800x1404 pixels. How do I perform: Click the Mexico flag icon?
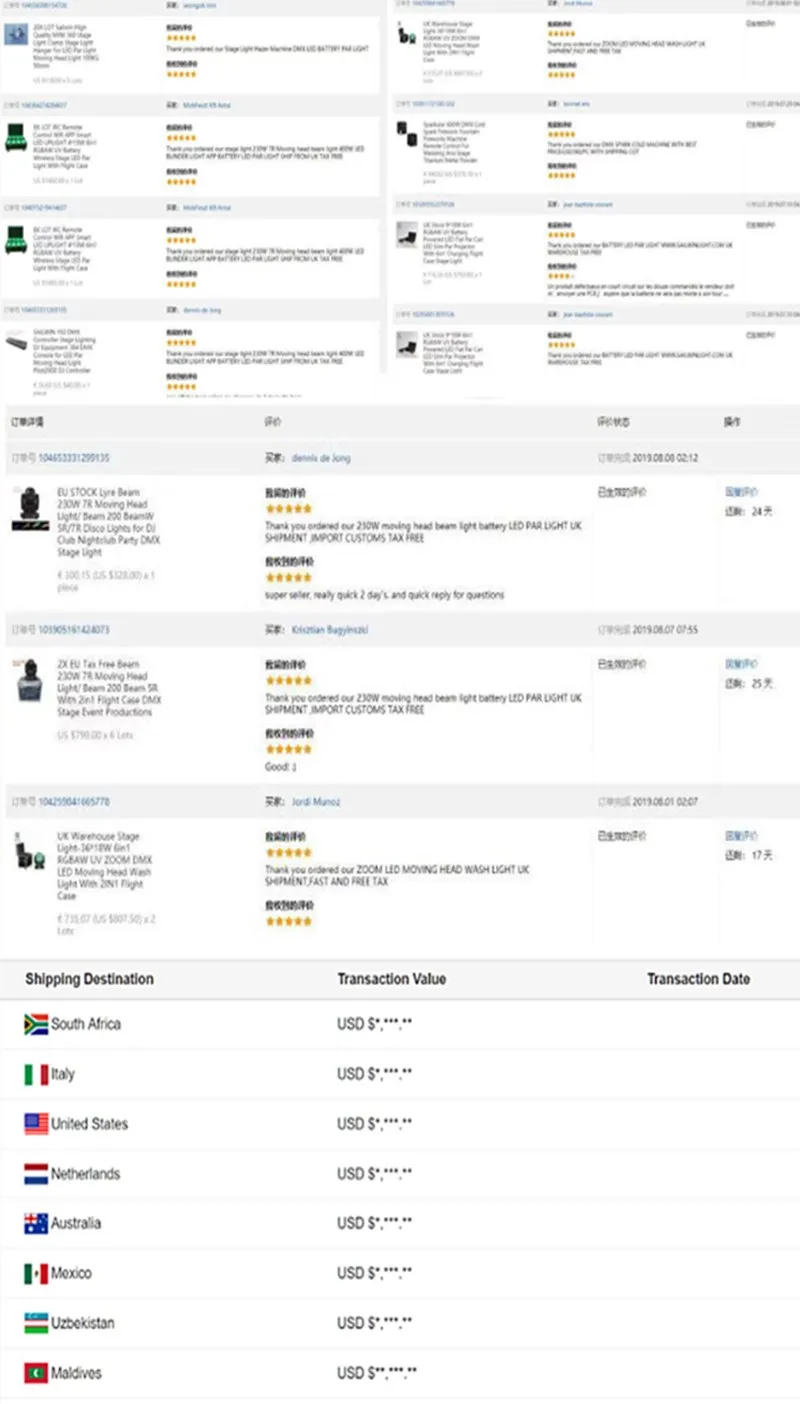point(36,1273)
